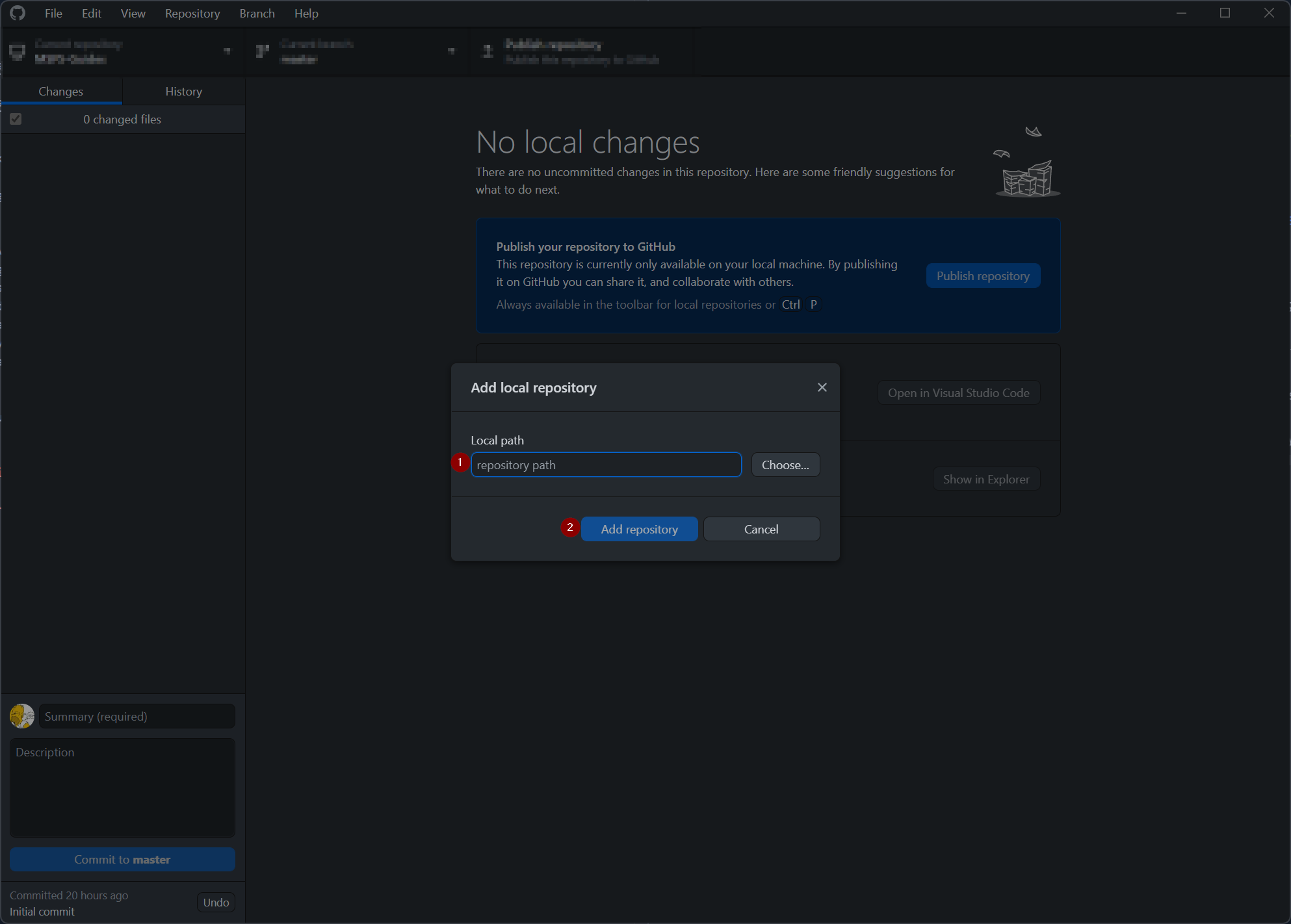Open the Repository menu
Image resolution: width=1291 pixels, height=924 pixels.
point(192,13)
